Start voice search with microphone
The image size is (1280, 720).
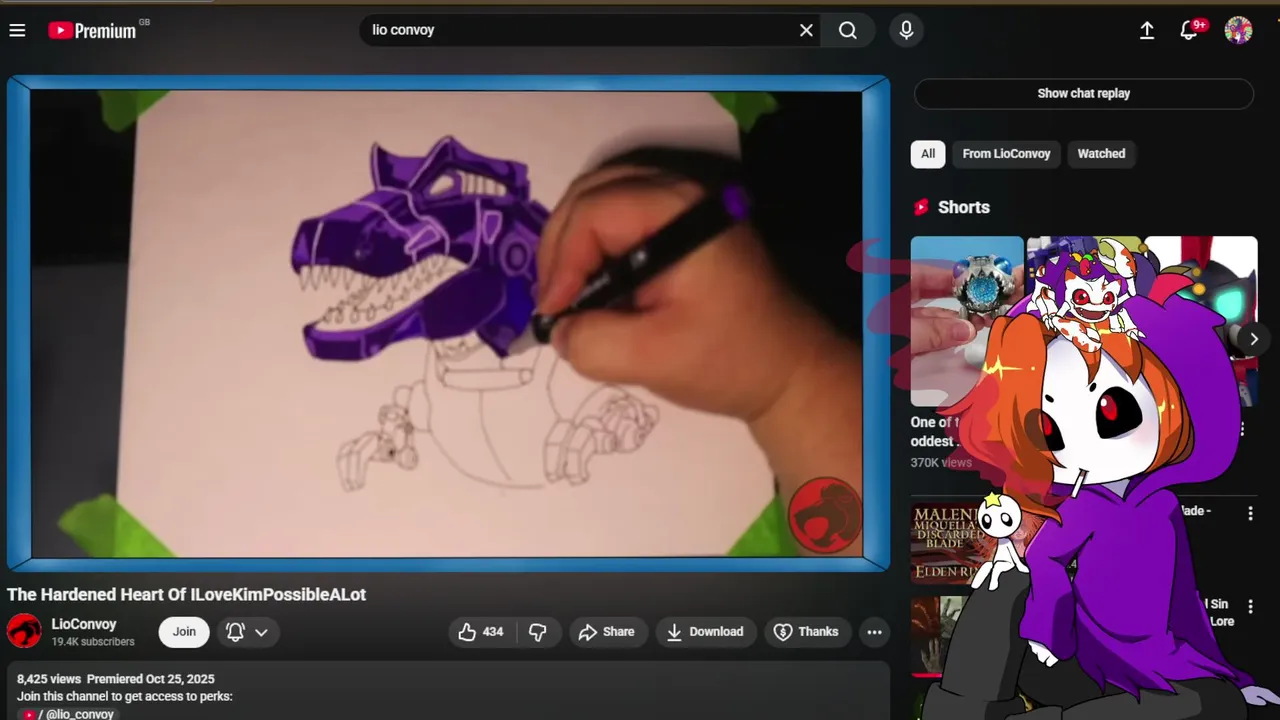(906, 30)
